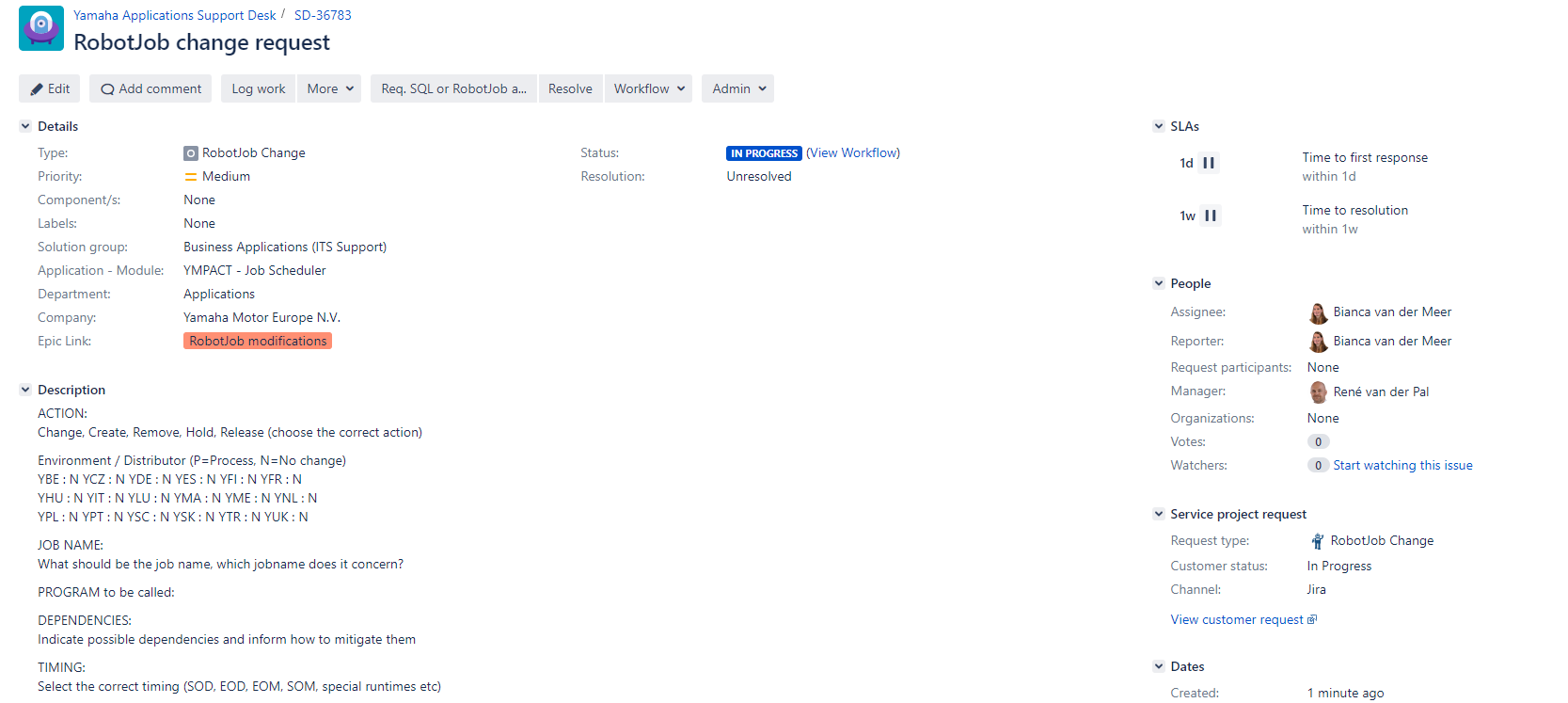
Task: Click Yamaha Motor Europe N.V. company value
Action: point(261,317)
